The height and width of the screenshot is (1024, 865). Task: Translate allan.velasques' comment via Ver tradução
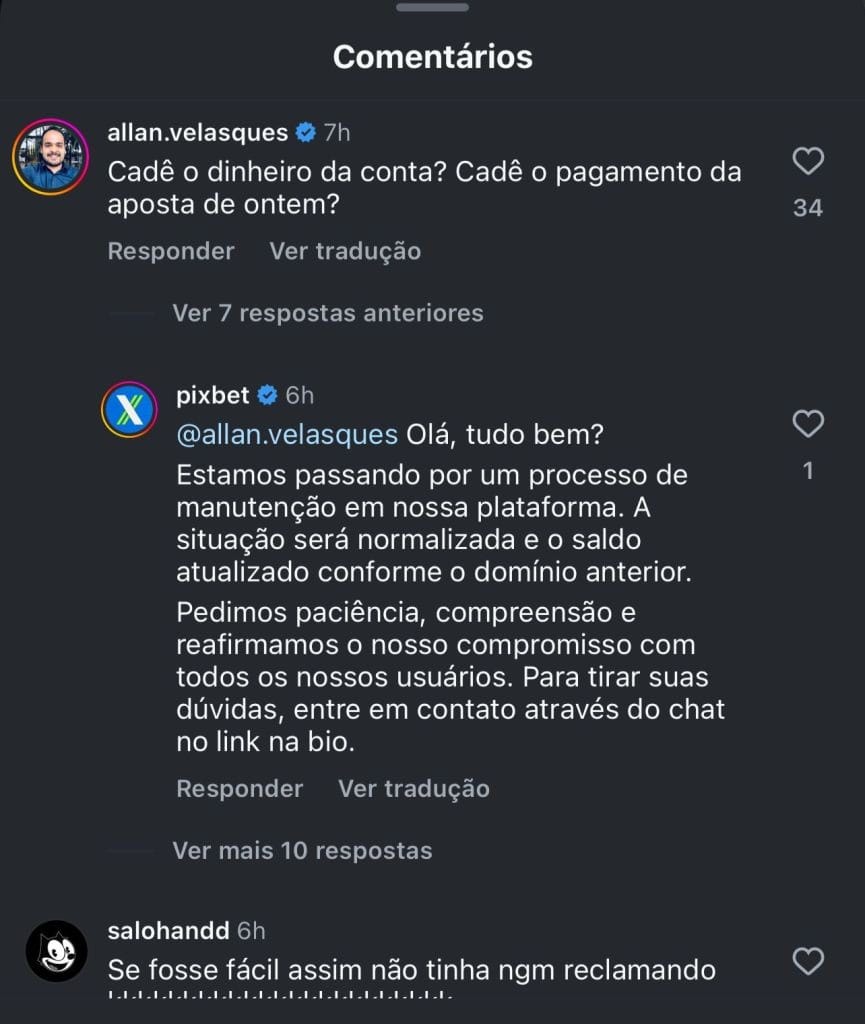(345, 251)
